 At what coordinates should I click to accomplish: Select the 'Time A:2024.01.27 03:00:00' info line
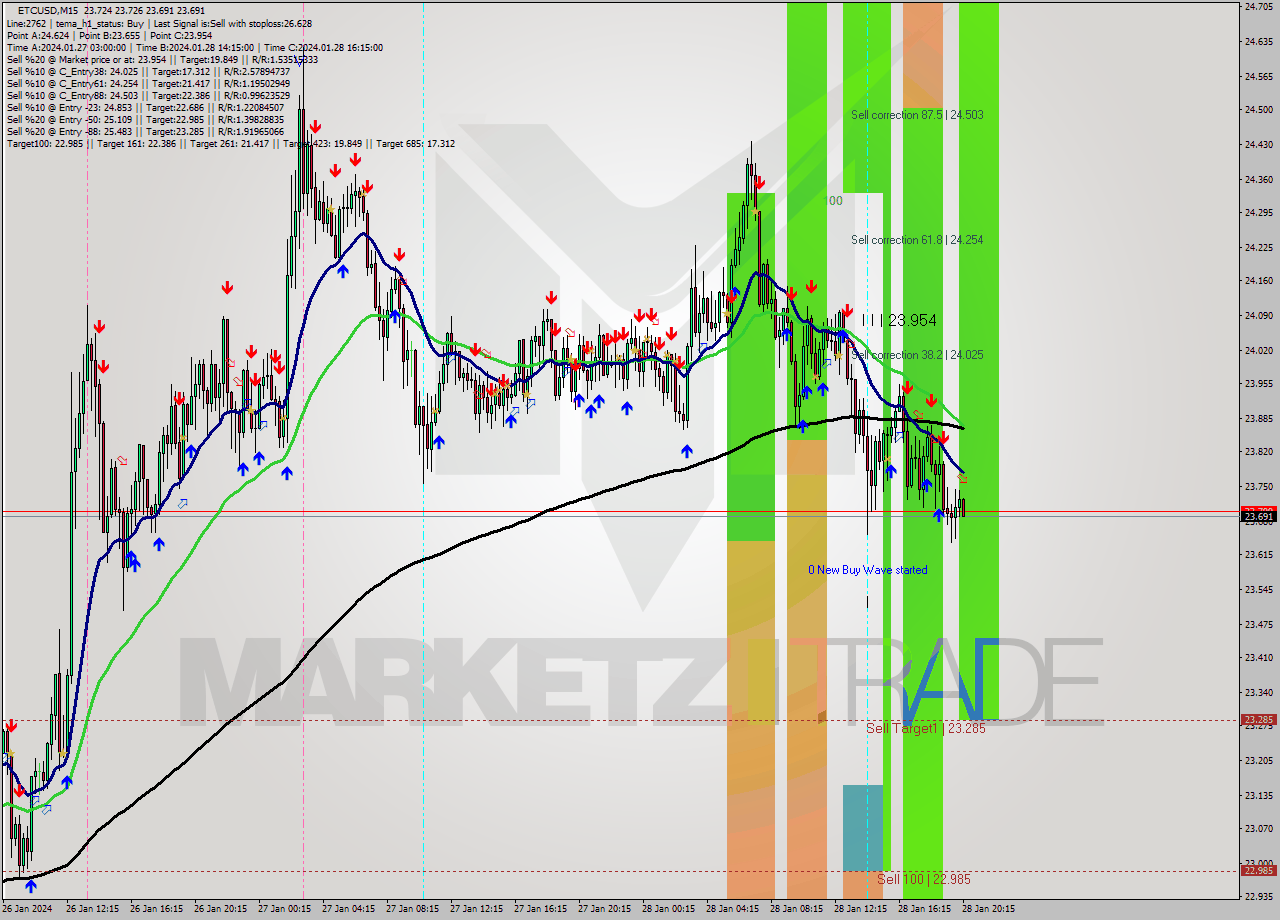coord(194,47)
